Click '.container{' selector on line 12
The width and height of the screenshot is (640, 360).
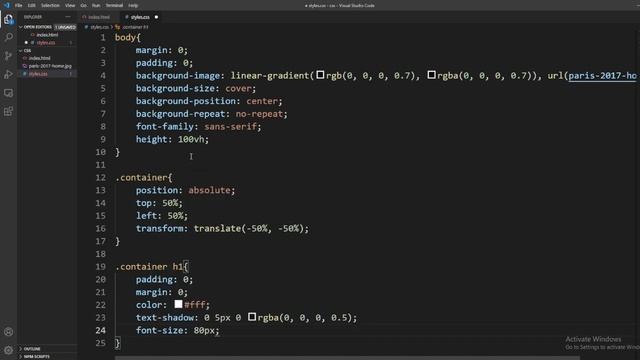[144, 178]
